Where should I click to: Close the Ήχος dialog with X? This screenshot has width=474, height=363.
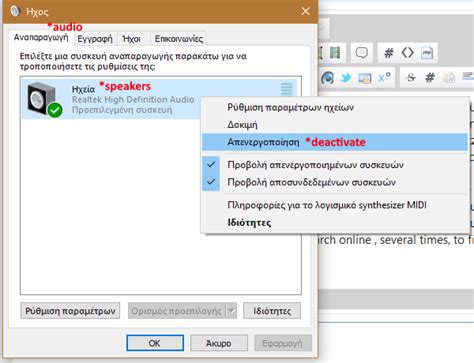(x=305, y=11)
